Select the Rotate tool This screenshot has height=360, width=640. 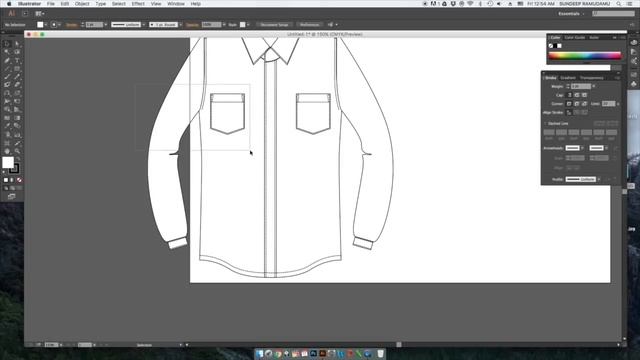click(x=7, y=93)
